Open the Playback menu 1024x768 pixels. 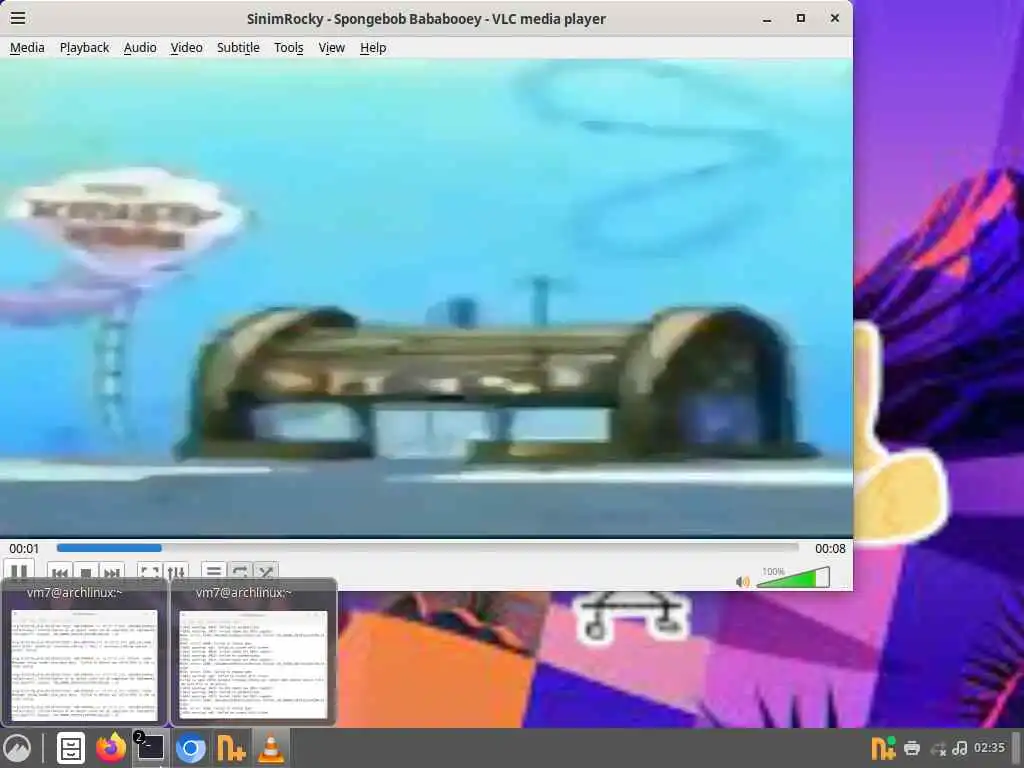[x=84, y=48]
